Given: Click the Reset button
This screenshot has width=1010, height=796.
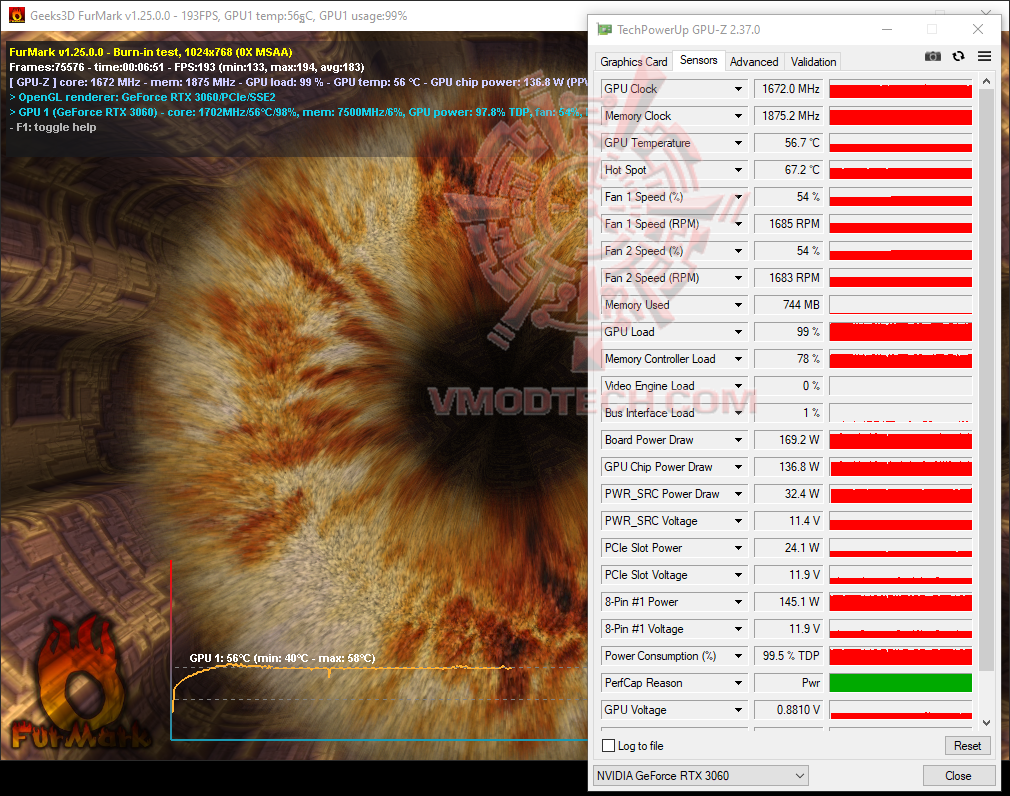Looking at the screenshot, I should pyautogui.click(x=967, y=746).
